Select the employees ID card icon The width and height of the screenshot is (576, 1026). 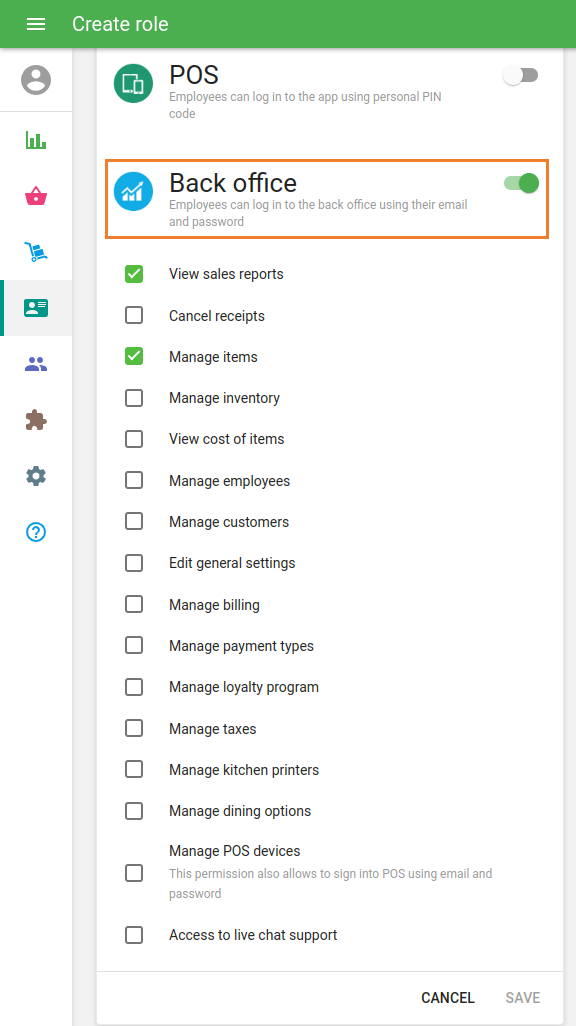[x=36, y=308]
